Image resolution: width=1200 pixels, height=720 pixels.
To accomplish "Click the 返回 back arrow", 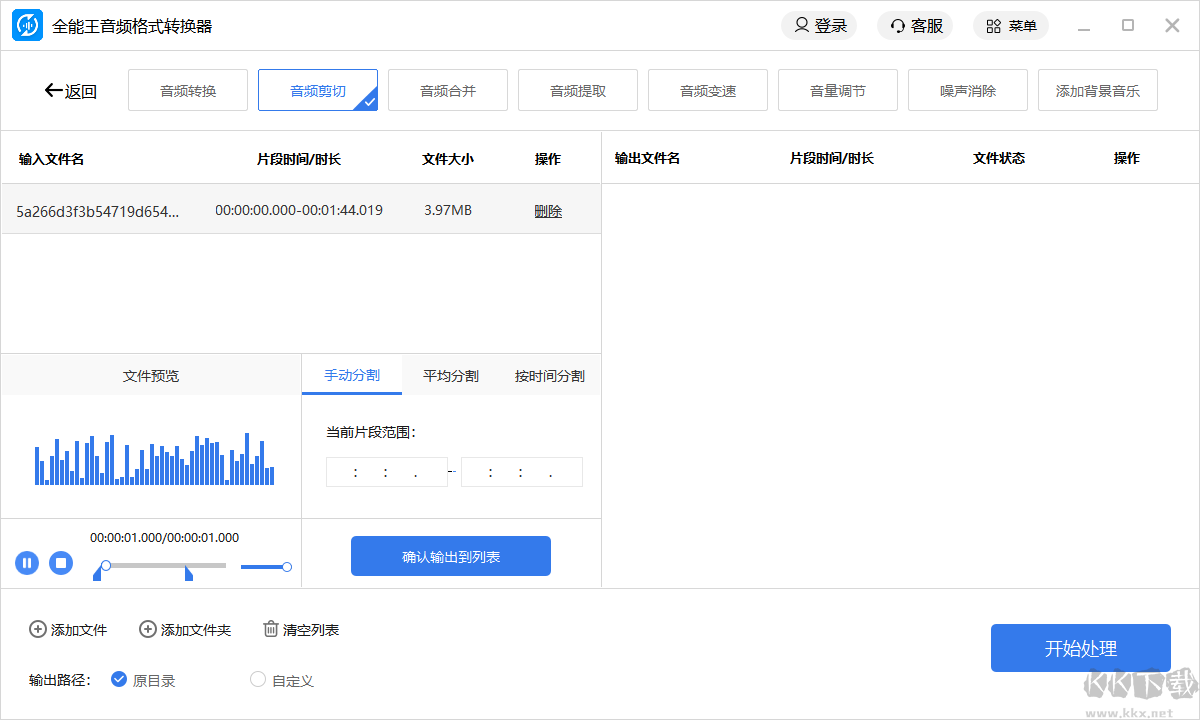I will click(x=54, y=90).
